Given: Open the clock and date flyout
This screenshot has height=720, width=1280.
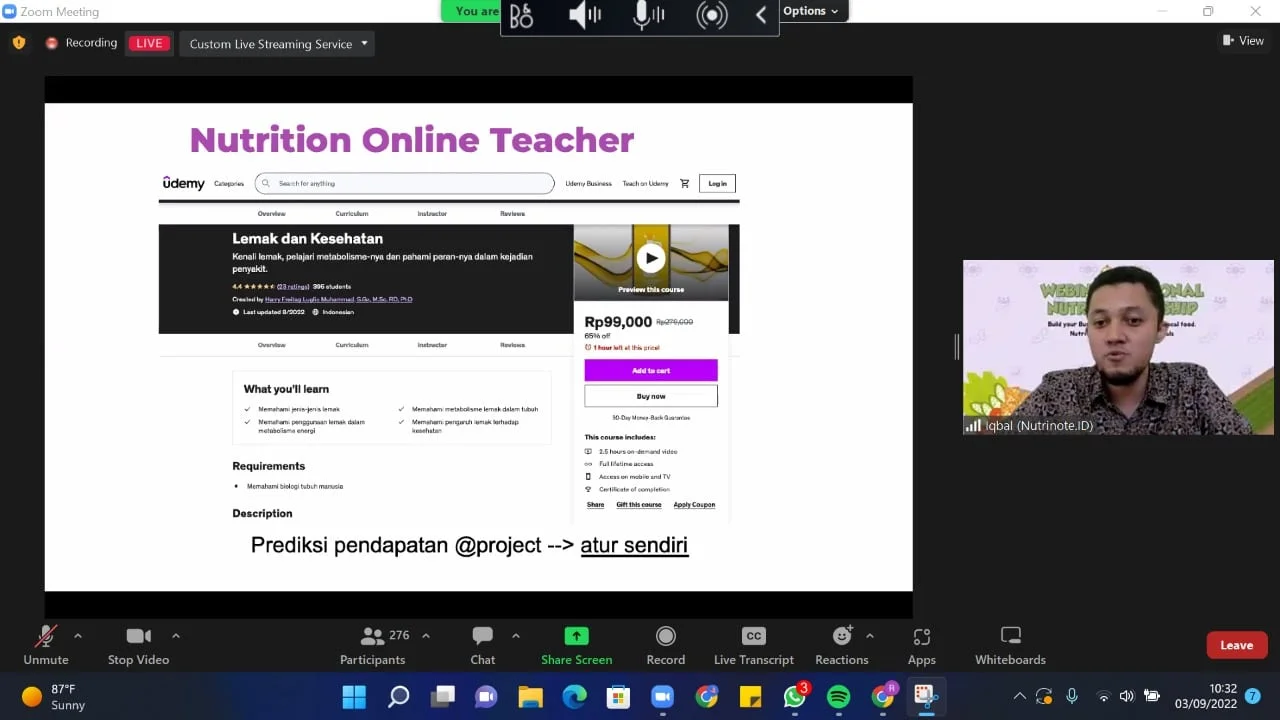Looking at the screenshot, I should coord(1207,696).
